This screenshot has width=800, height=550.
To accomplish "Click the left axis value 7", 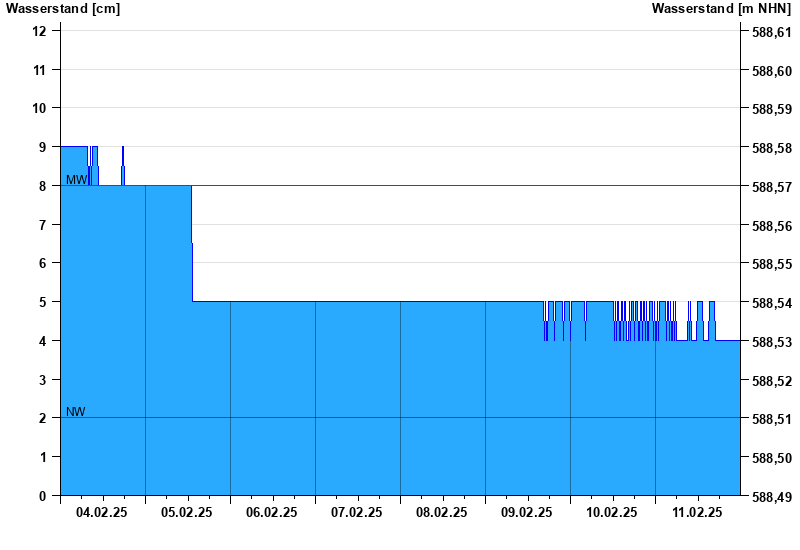I will click(42, 224).
